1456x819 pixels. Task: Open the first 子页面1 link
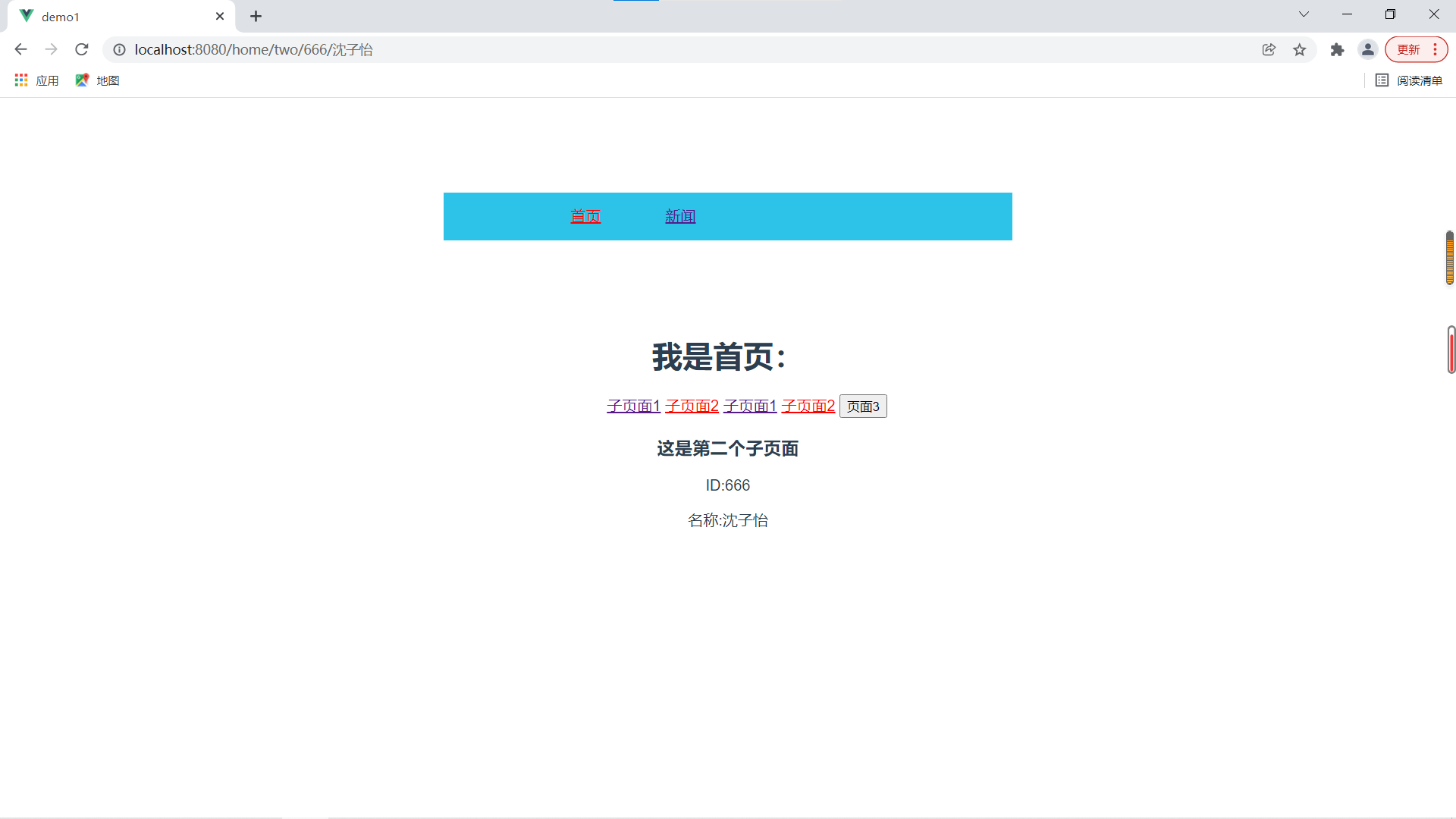[633, 406]
